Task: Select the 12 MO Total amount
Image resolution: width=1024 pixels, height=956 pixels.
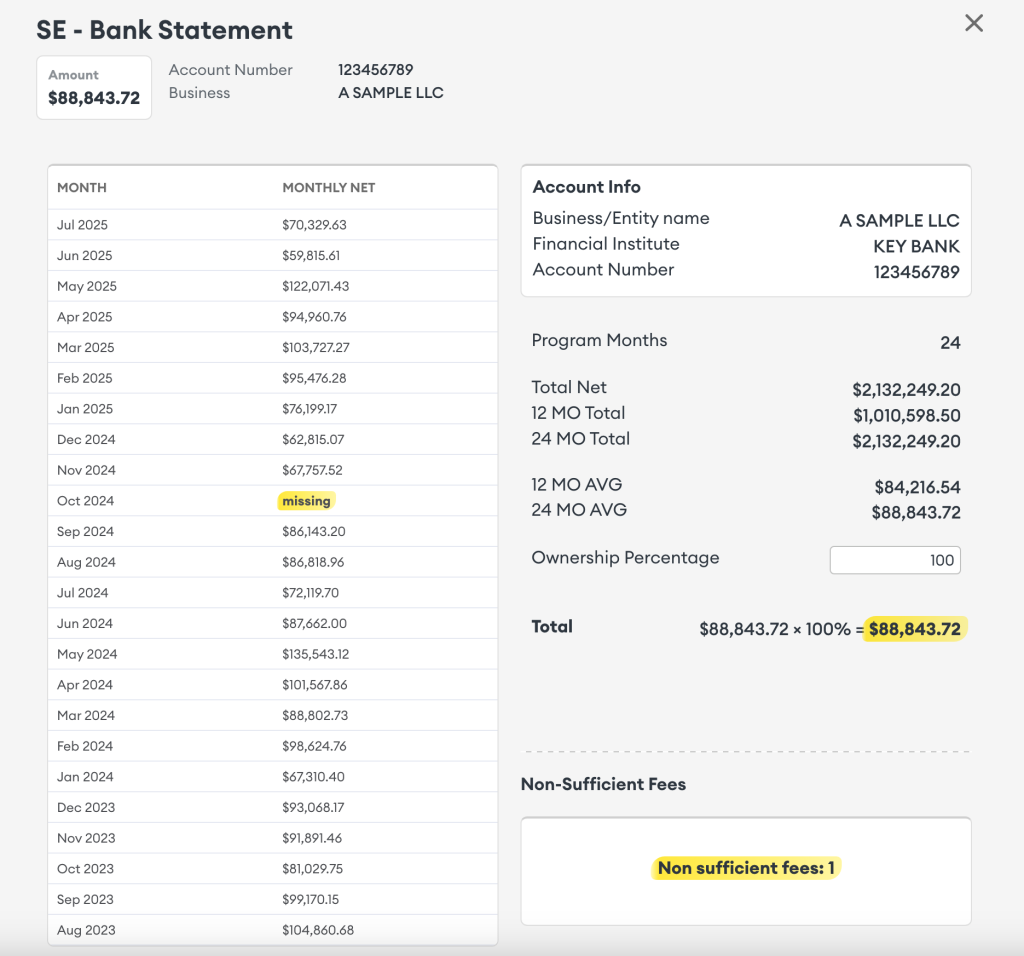Action: (906, 413)
